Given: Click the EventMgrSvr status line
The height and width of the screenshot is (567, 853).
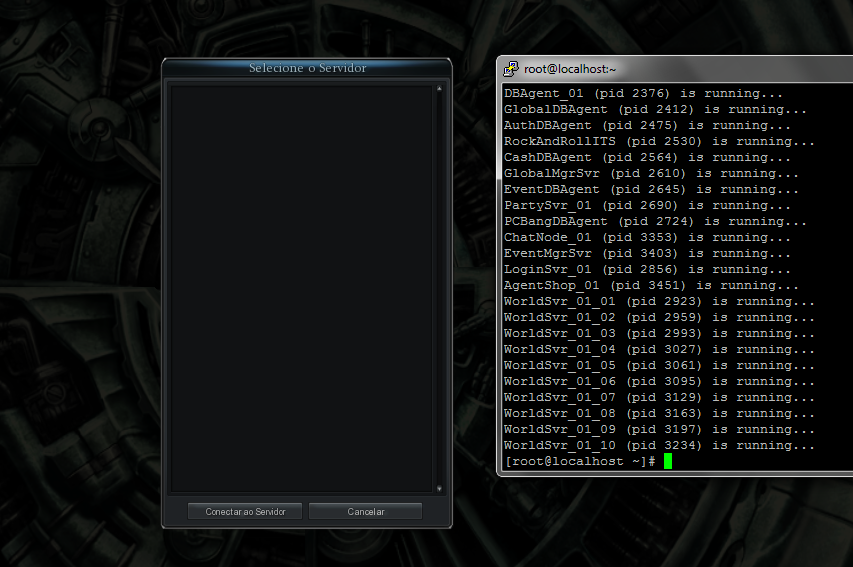Looking at the screenshot, I should point(647,254).
